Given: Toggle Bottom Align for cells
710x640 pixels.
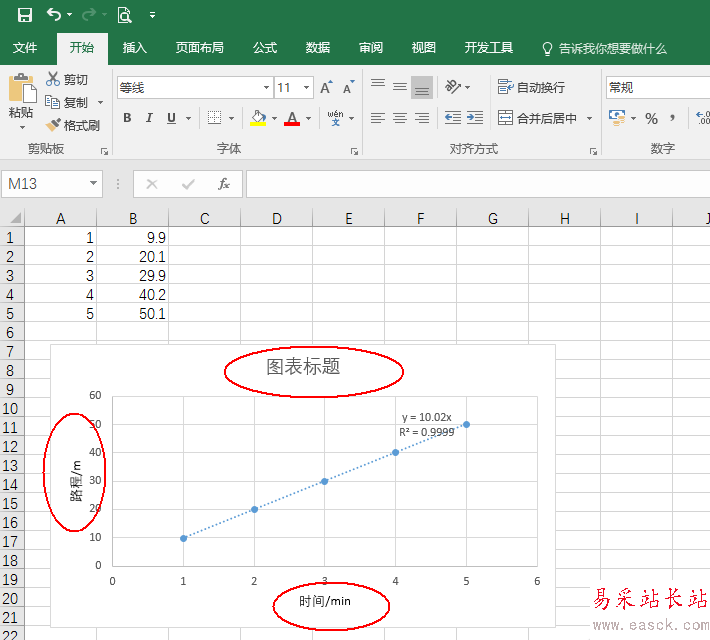Looking at the screenshot, I should point(422,87).
